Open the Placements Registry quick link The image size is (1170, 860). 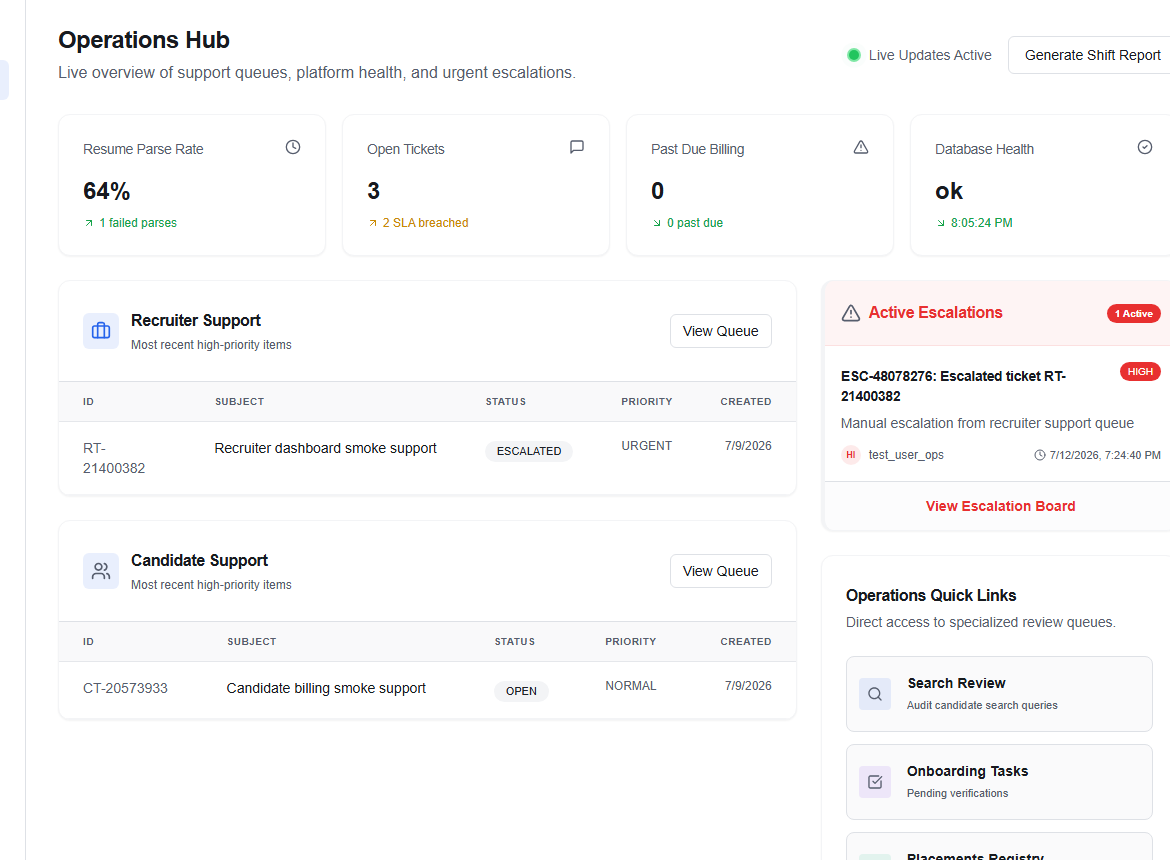point(999,847)
